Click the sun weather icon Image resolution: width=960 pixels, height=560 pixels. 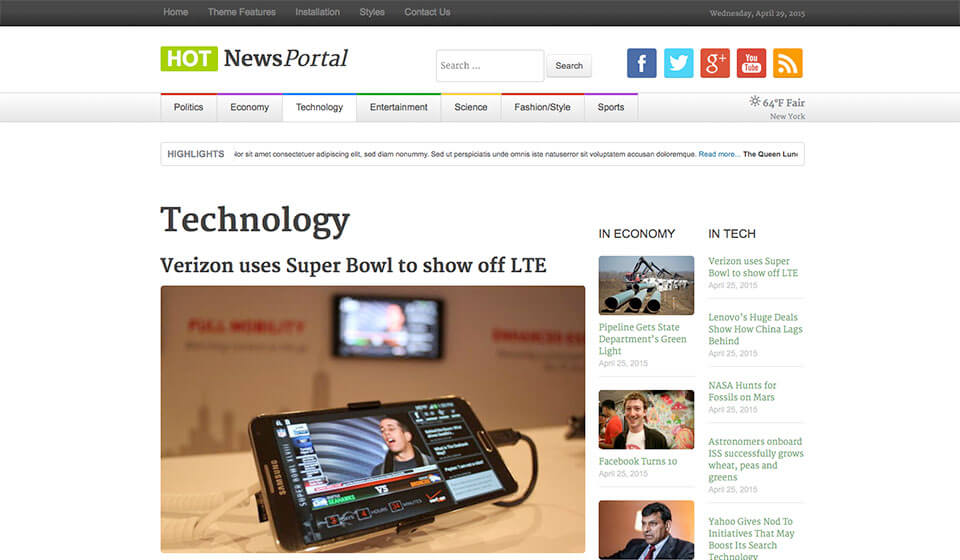click(755, 101)
